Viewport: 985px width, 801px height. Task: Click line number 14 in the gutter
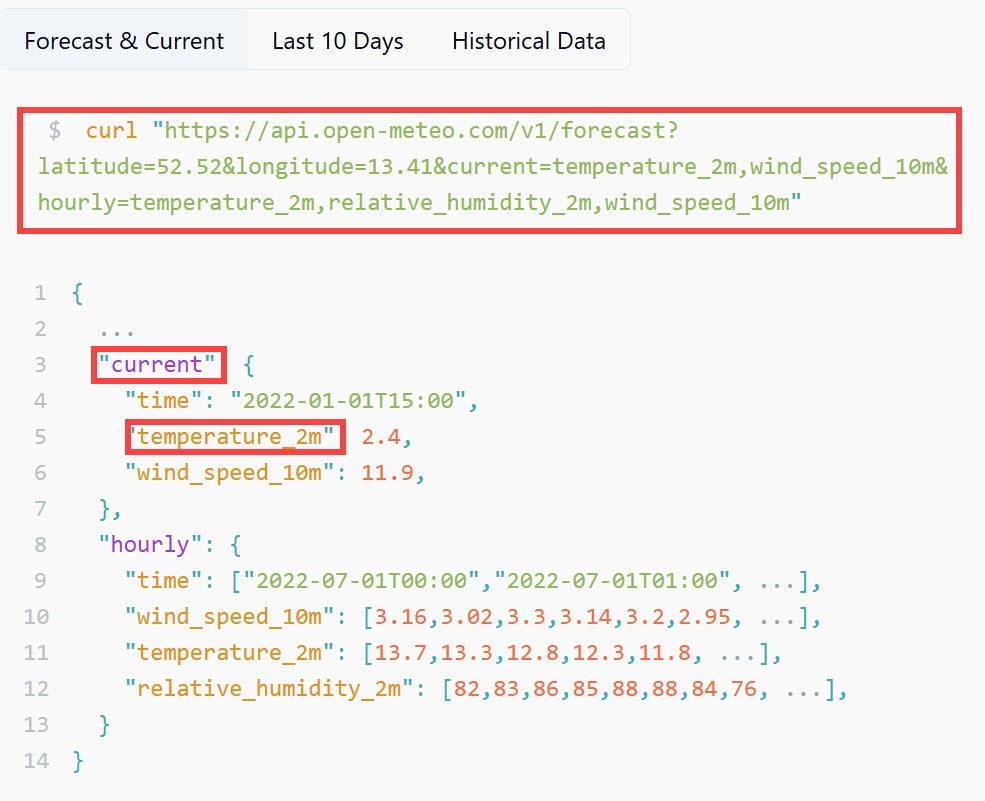(x=36, y=761)
